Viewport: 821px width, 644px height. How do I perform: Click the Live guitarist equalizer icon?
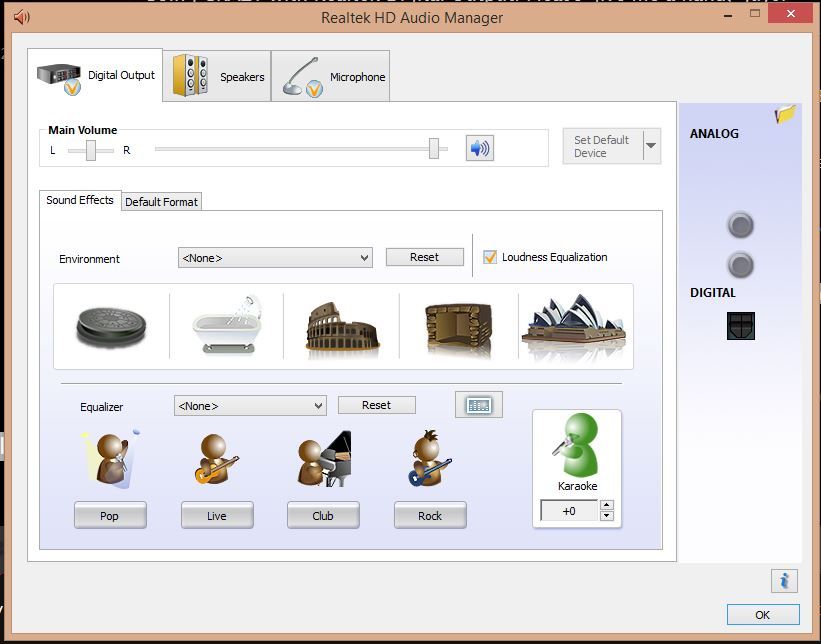coord(216,459)
